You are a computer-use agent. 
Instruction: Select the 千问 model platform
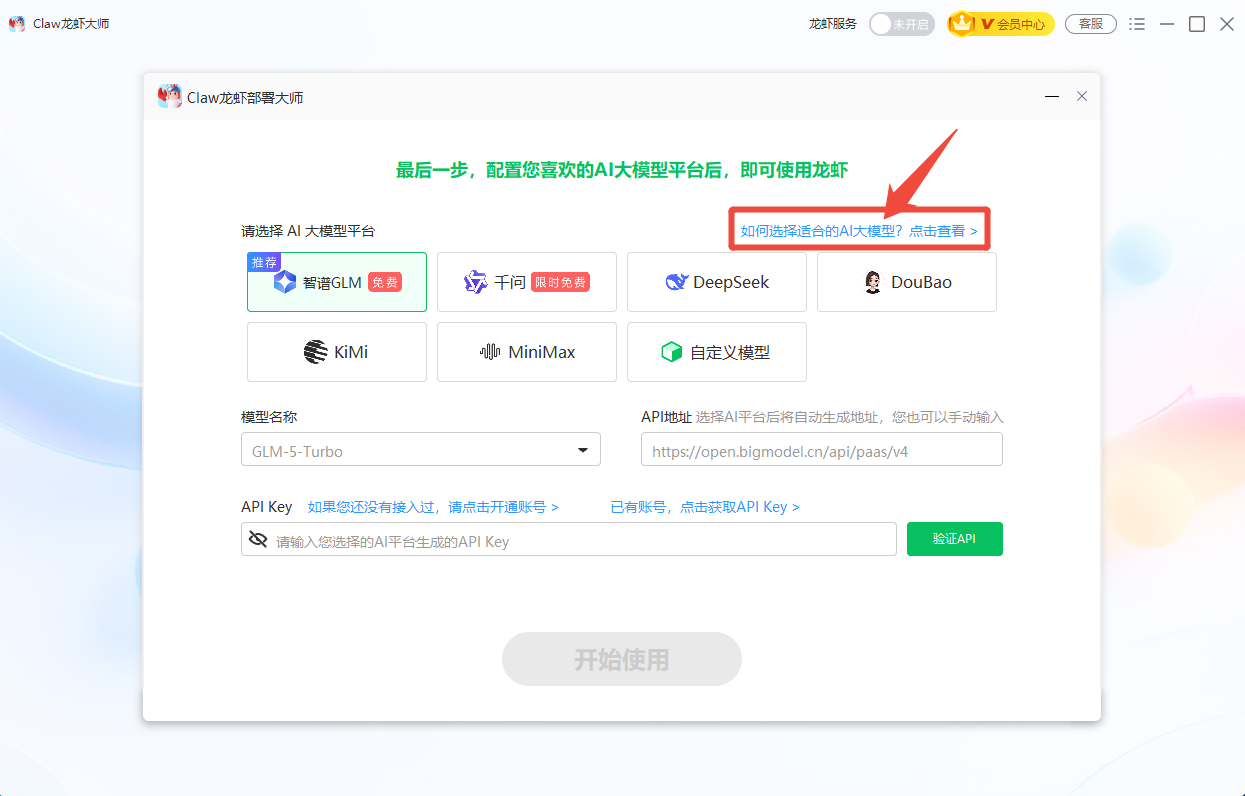(x=526, y=281)
